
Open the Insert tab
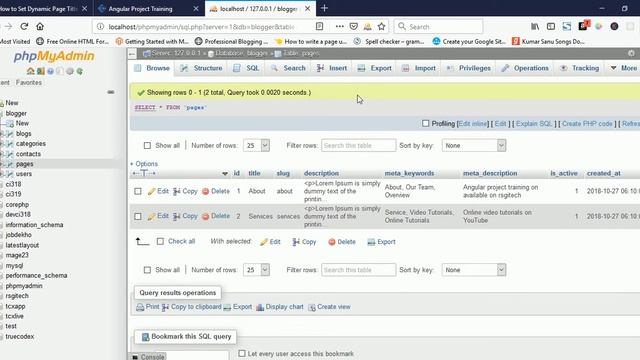click(x=332, y=68)
